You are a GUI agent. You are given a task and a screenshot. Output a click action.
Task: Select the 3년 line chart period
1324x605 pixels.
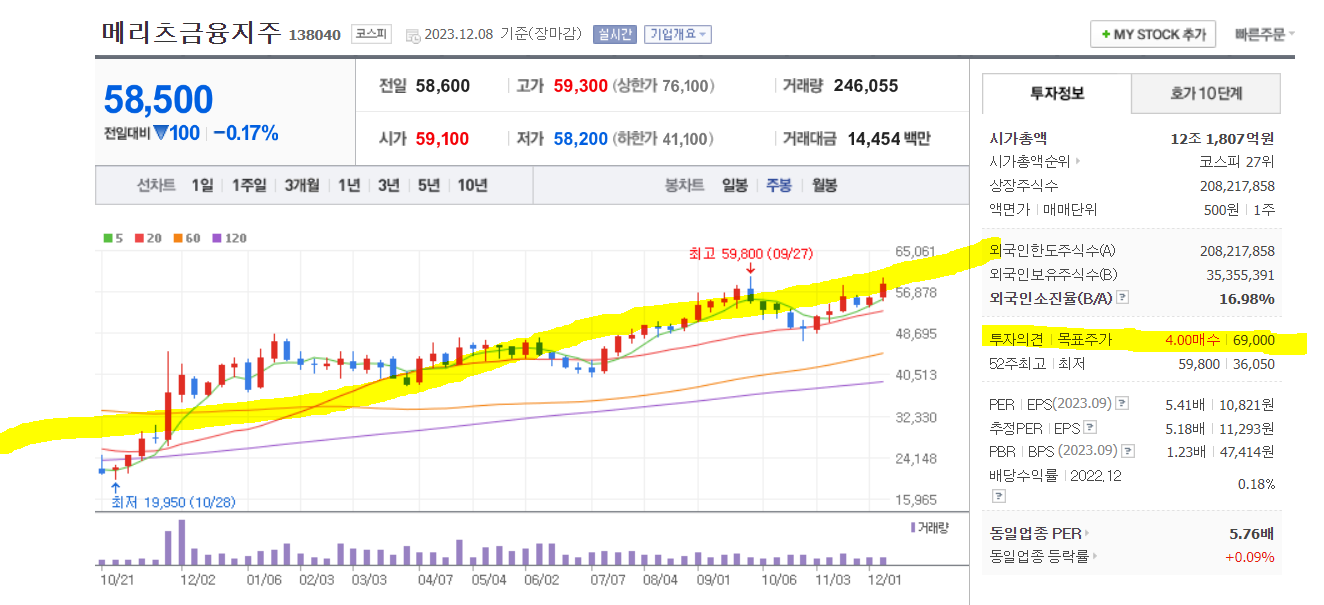tap(389, 185)
